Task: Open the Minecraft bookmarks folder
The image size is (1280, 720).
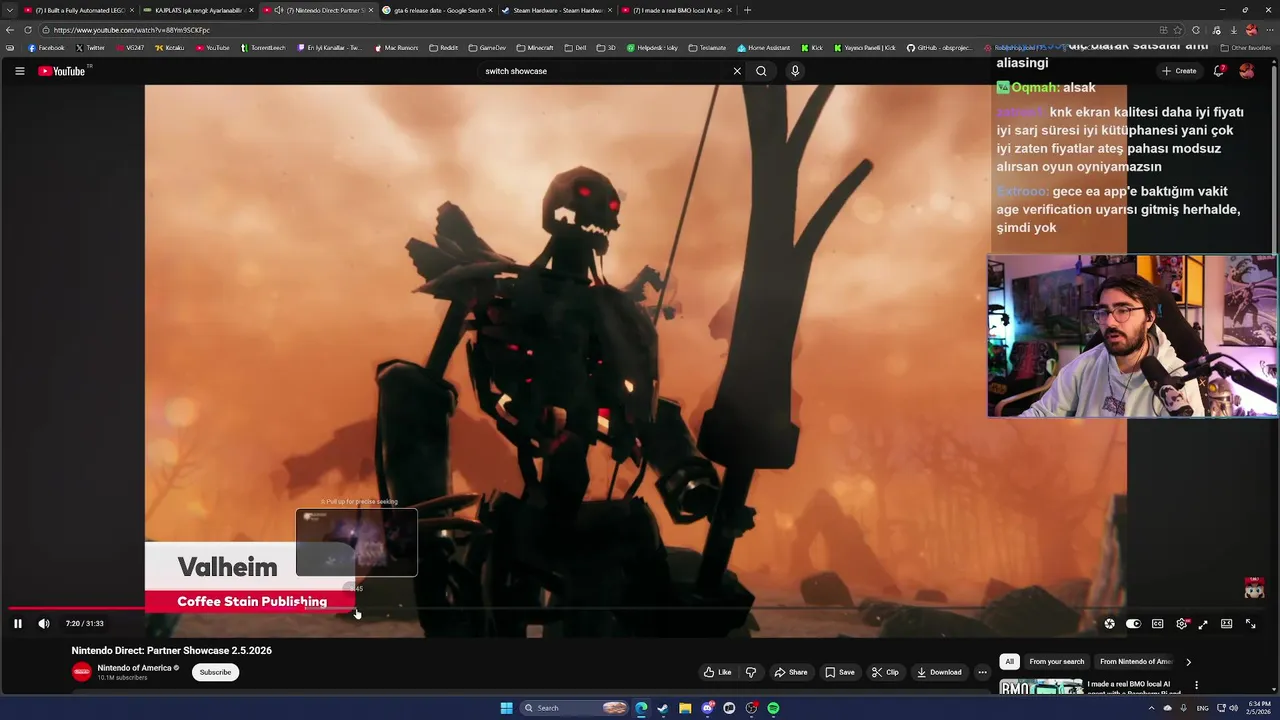Action: pos(535,48)
